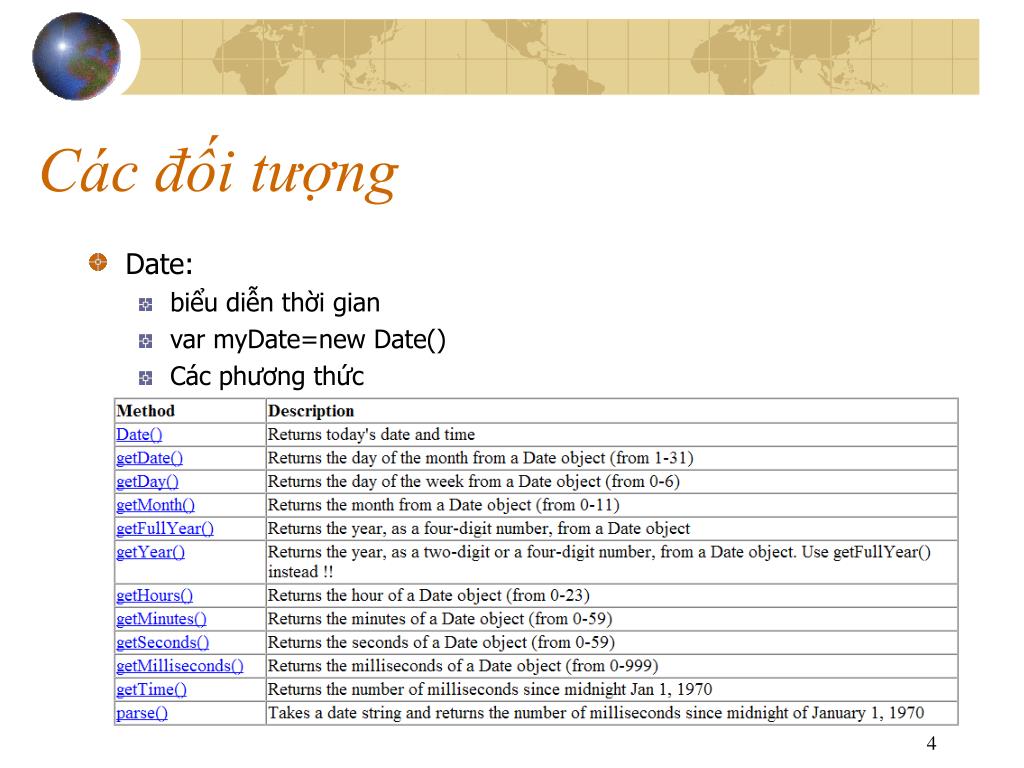Select text 'Các phương thức'
Viewport: 1024px width, 768px height.
267,377
